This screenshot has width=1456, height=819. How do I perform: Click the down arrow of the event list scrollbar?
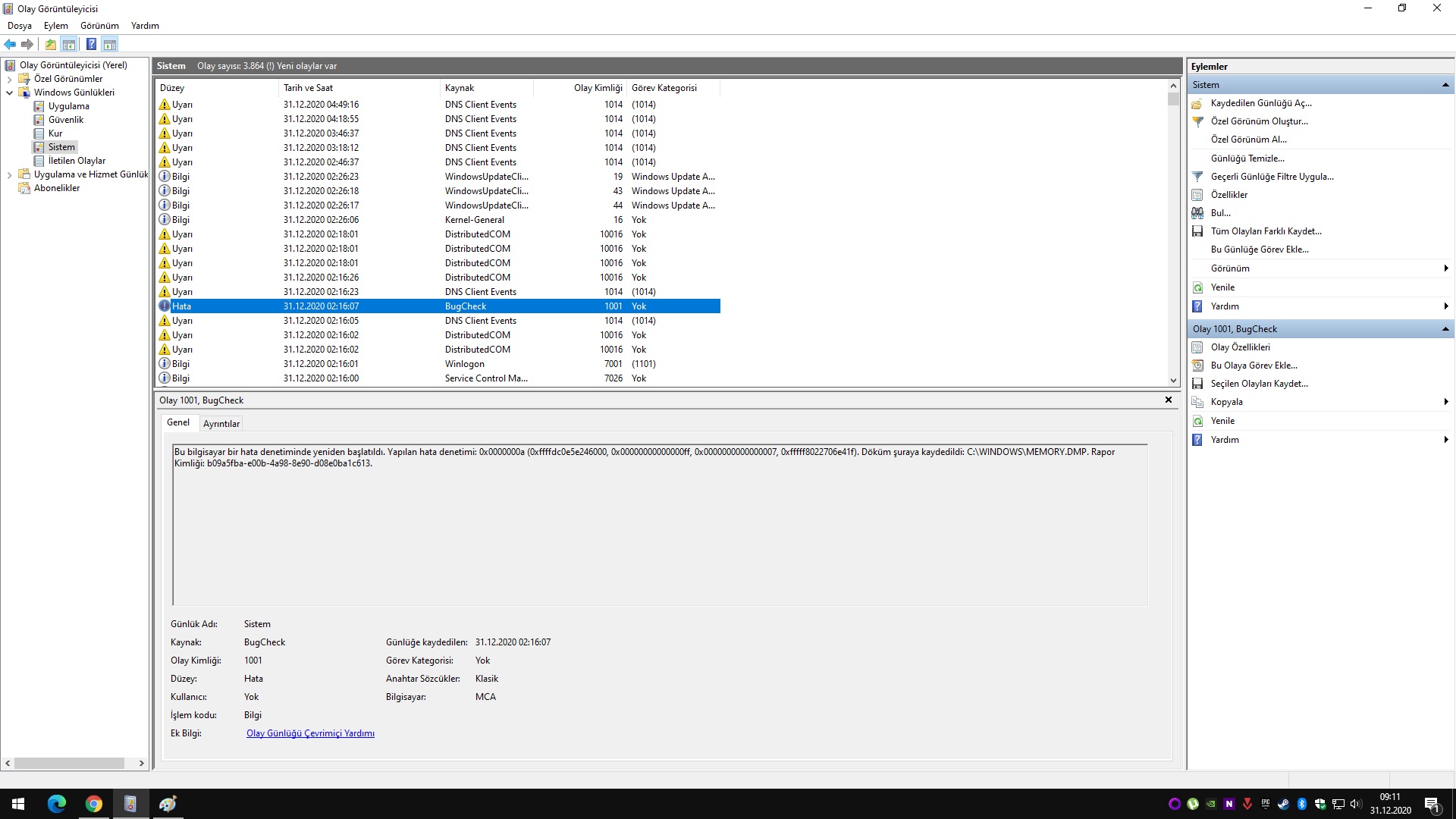1173,381
